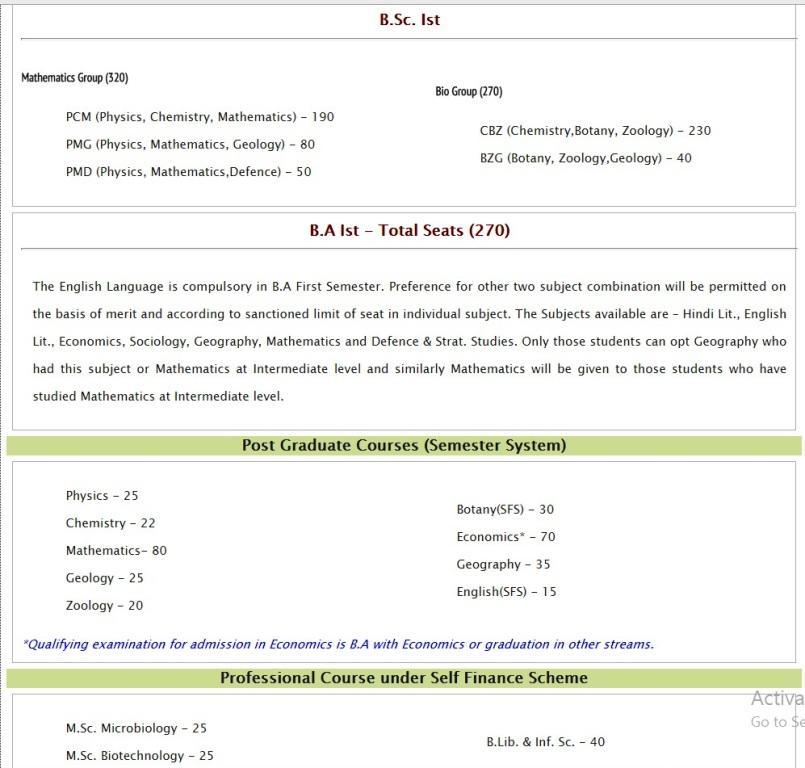Select the B.Lib. & Inf. Sc. – 40 entry
The height and width of the screenshot is (768, 805).
(546, 742)
